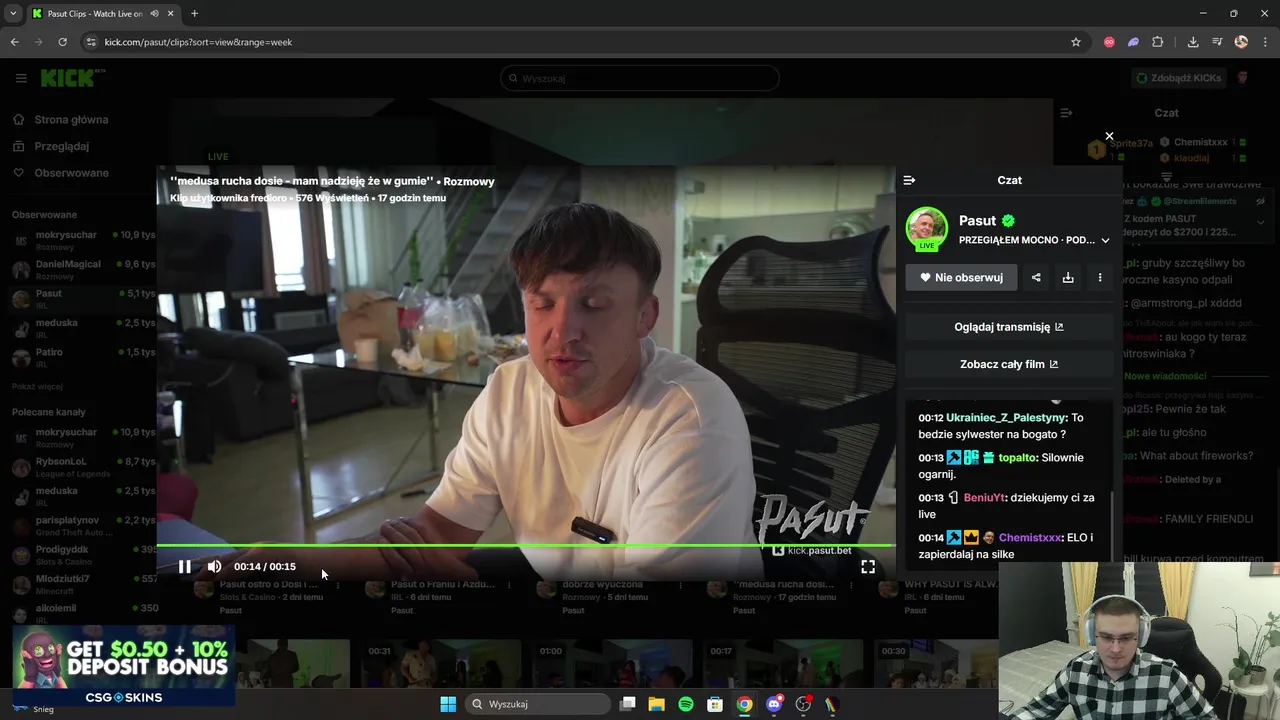Screen dimensions: 1280x720
Task: Open RybsonLoL recommended channel
Action: tap(82, 467)
